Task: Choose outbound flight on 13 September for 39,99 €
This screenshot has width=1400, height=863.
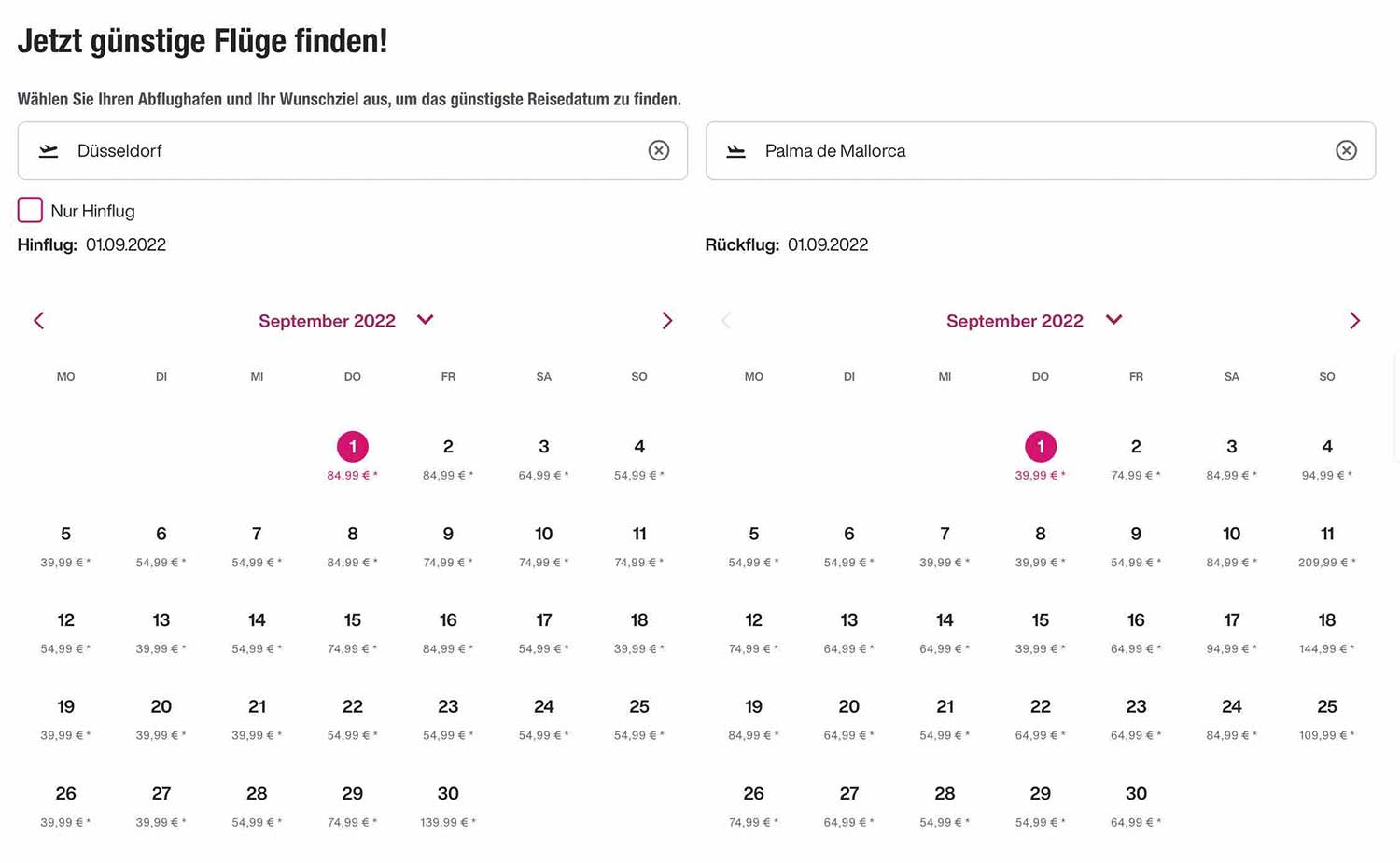Action: coord(161,633)
